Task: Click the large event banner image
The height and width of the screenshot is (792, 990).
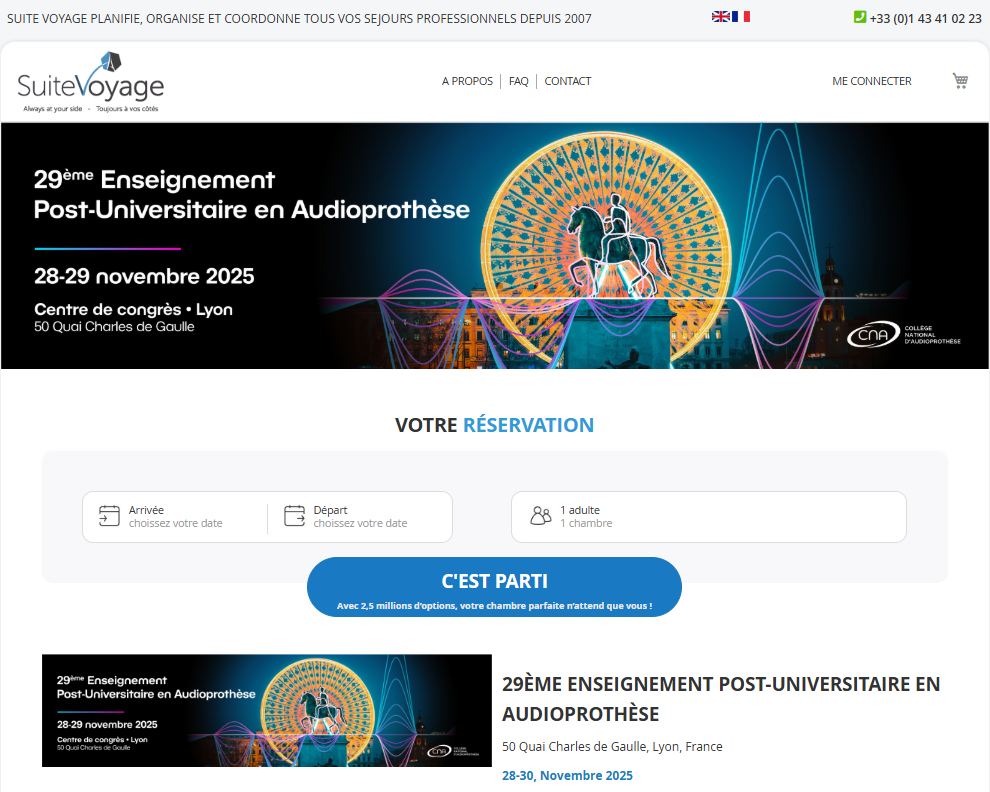Action: 494,246
